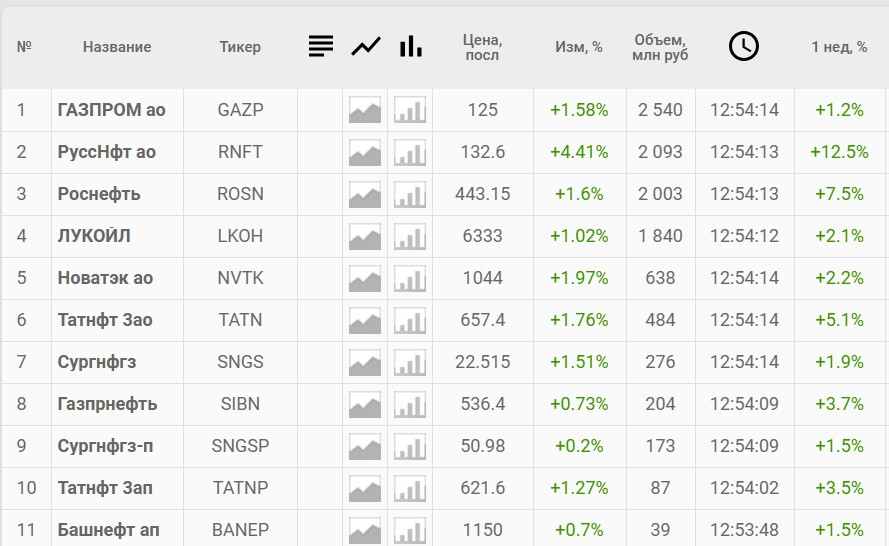Click the bar chart header icon
Viewport: 889px width, 546px height.
click(x=410, y=46)
